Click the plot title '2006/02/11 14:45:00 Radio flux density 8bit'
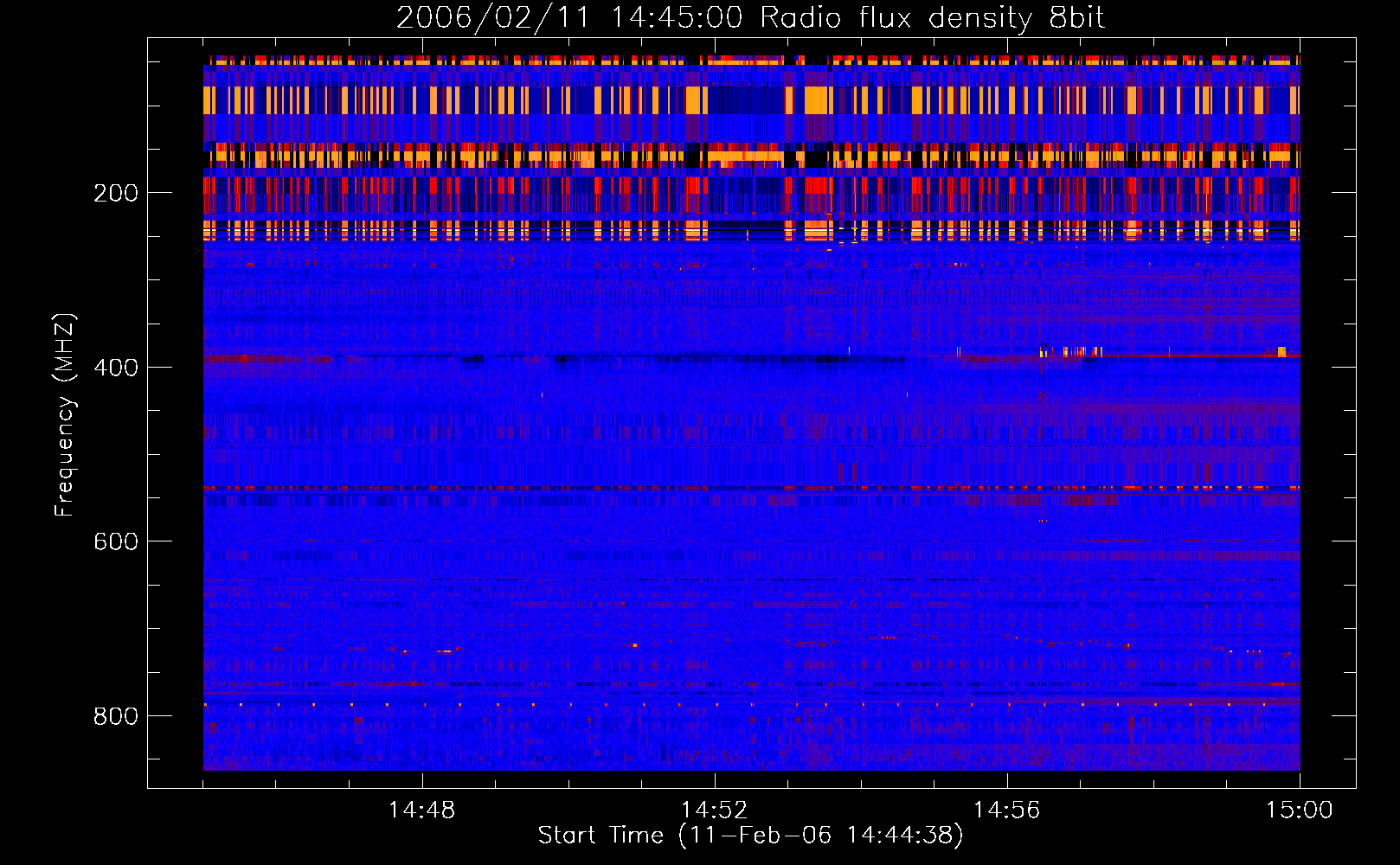The image size is (1400, 865). click(750, 18)
